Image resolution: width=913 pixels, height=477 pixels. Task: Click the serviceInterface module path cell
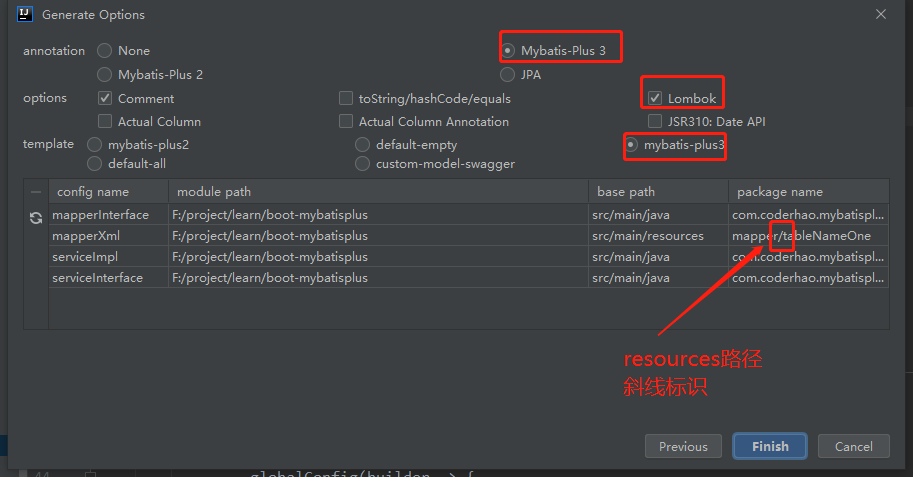point(378,278)
